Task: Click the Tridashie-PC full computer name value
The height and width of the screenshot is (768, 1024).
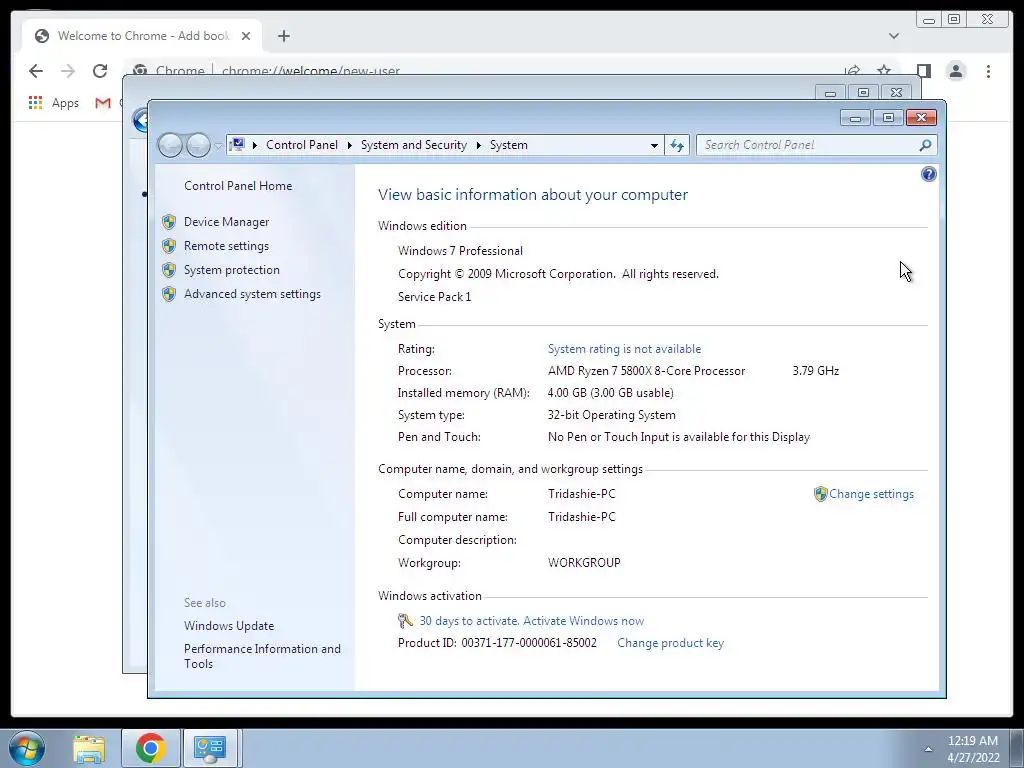Action: coord(581,517)
